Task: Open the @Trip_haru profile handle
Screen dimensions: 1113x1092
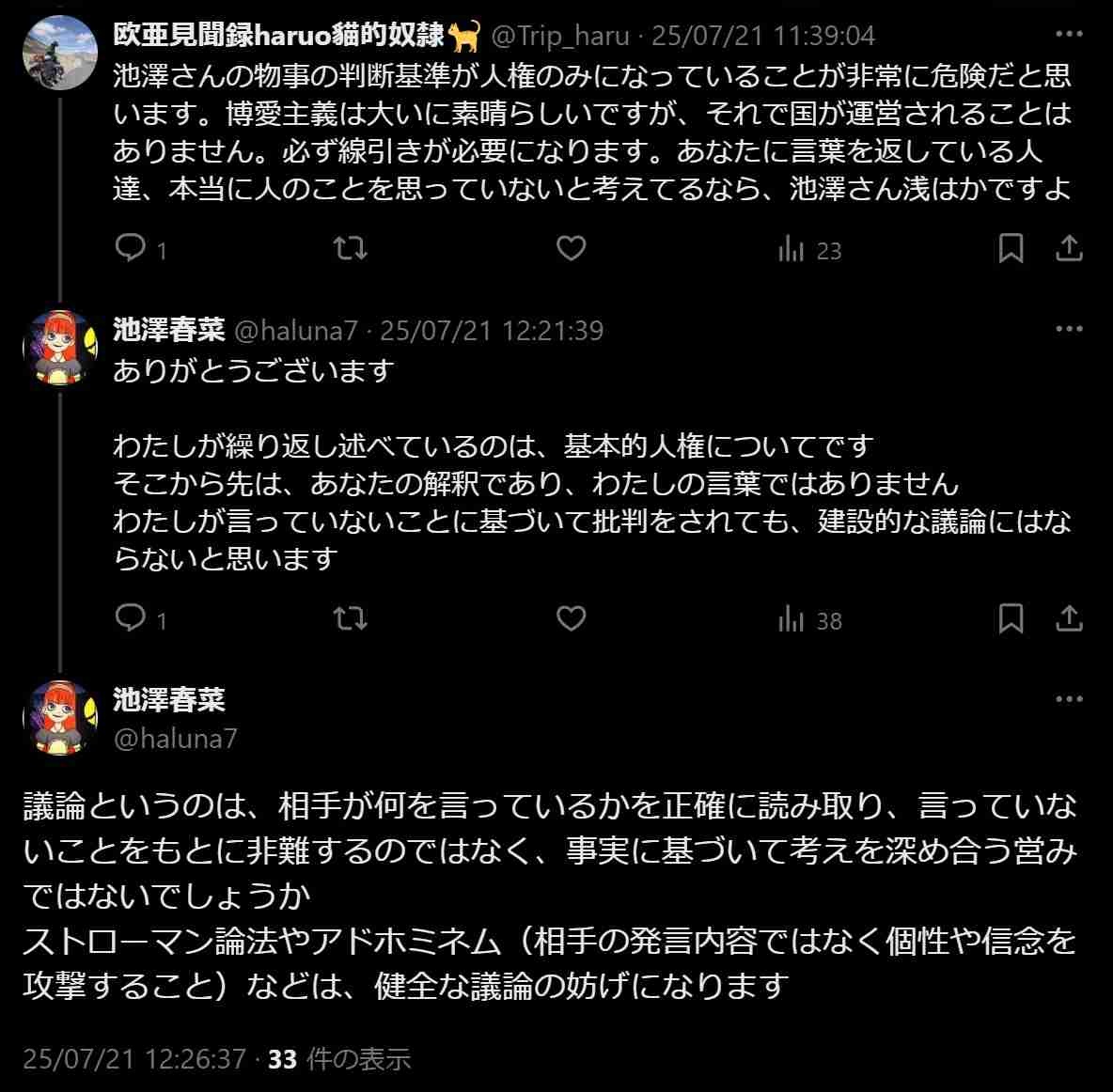Action: click(560, 36)
